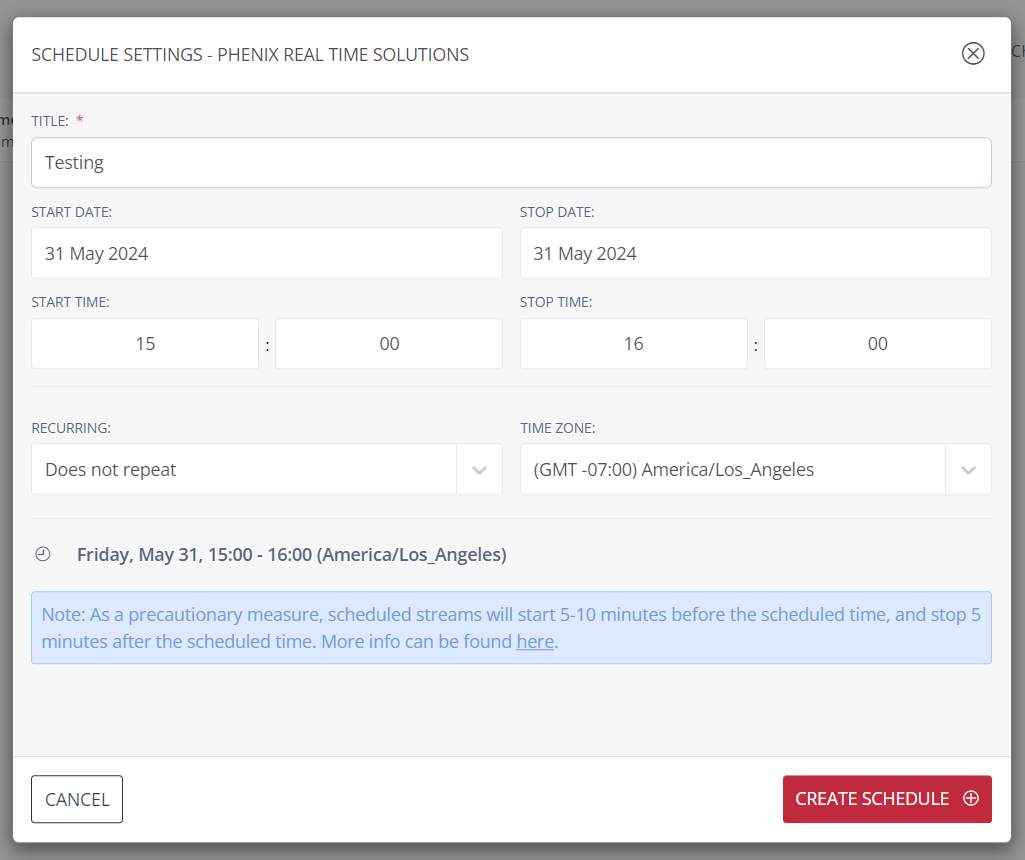Close the Schedule Settings dialog
This screenshot has width=1025, height=860.
973,54
